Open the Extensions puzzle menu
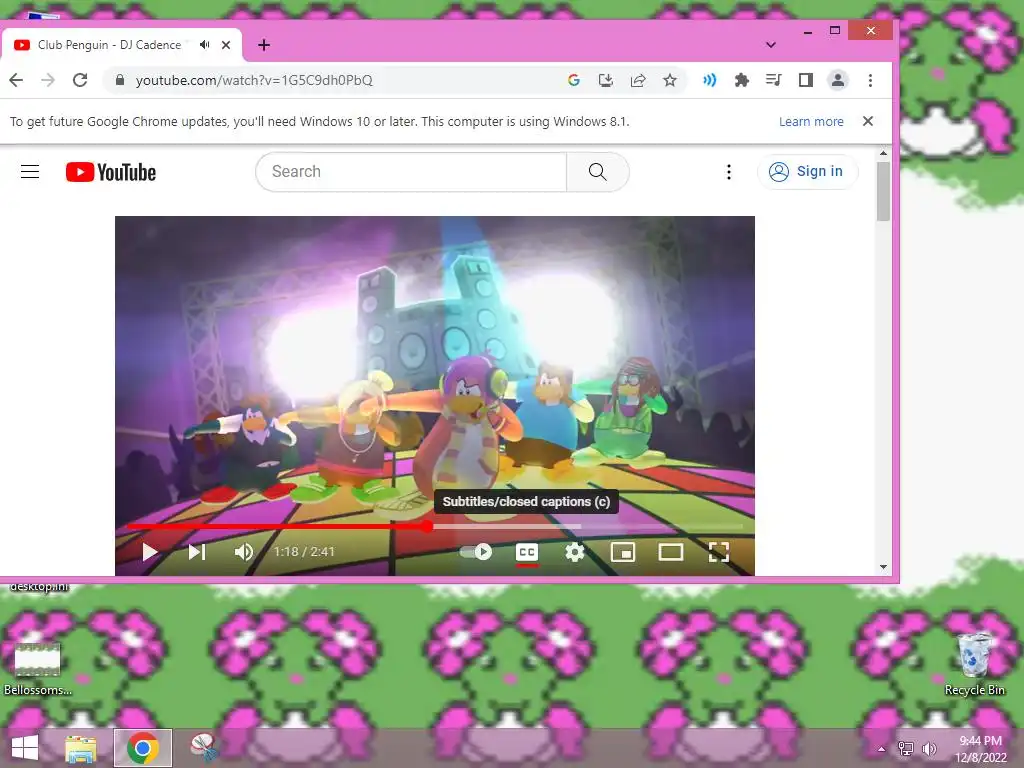This screenshot has height=768, width=1024. [742, 80]
